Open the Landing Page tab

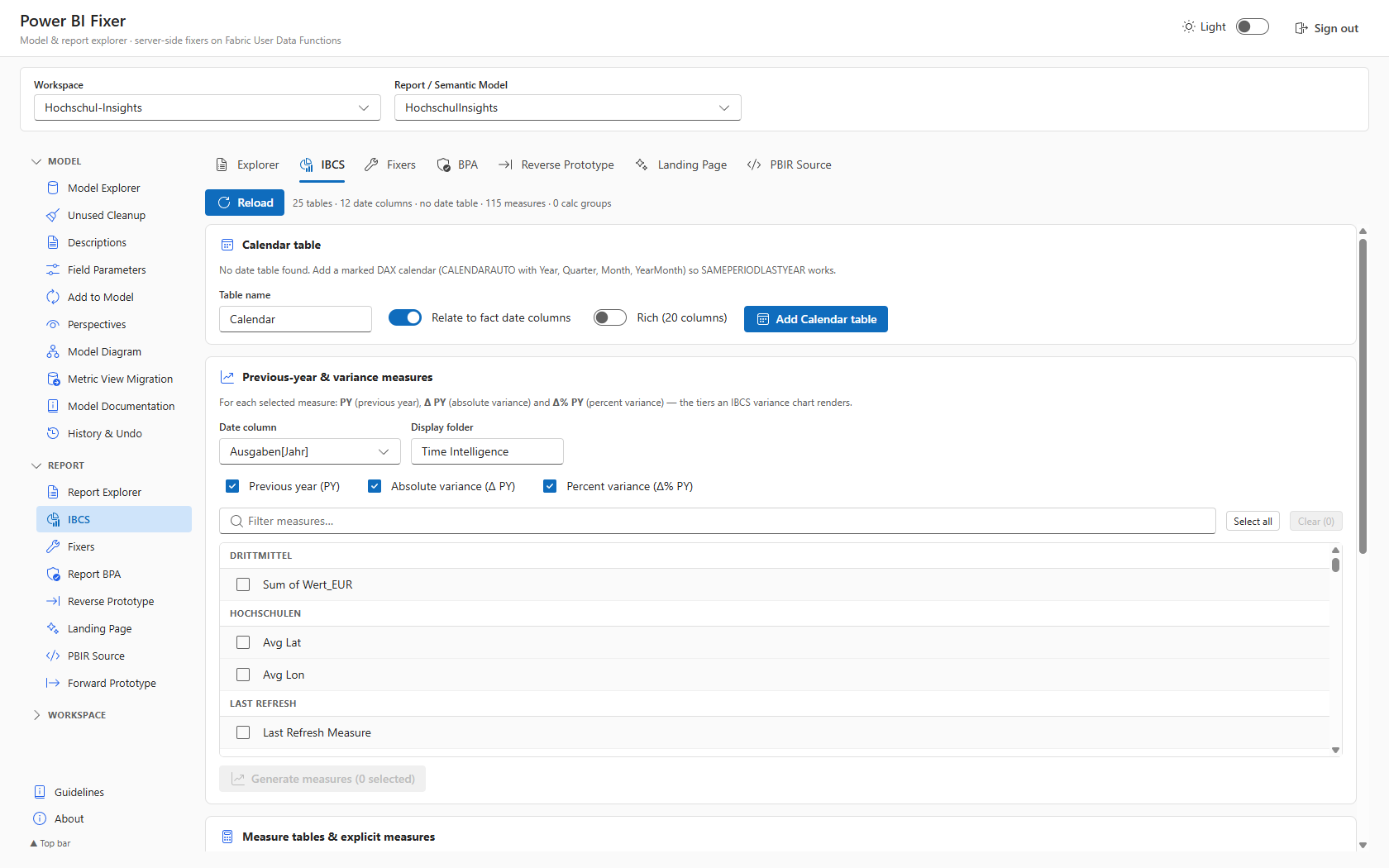(x=681, y=165)
